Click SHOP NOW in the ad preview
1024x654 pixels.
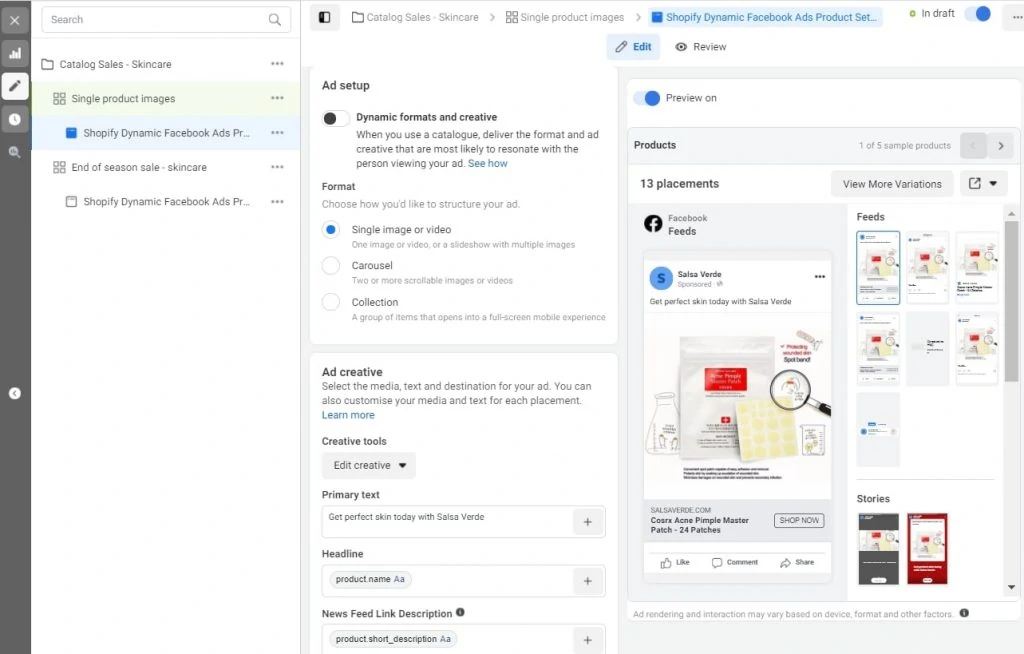(799, 521)
